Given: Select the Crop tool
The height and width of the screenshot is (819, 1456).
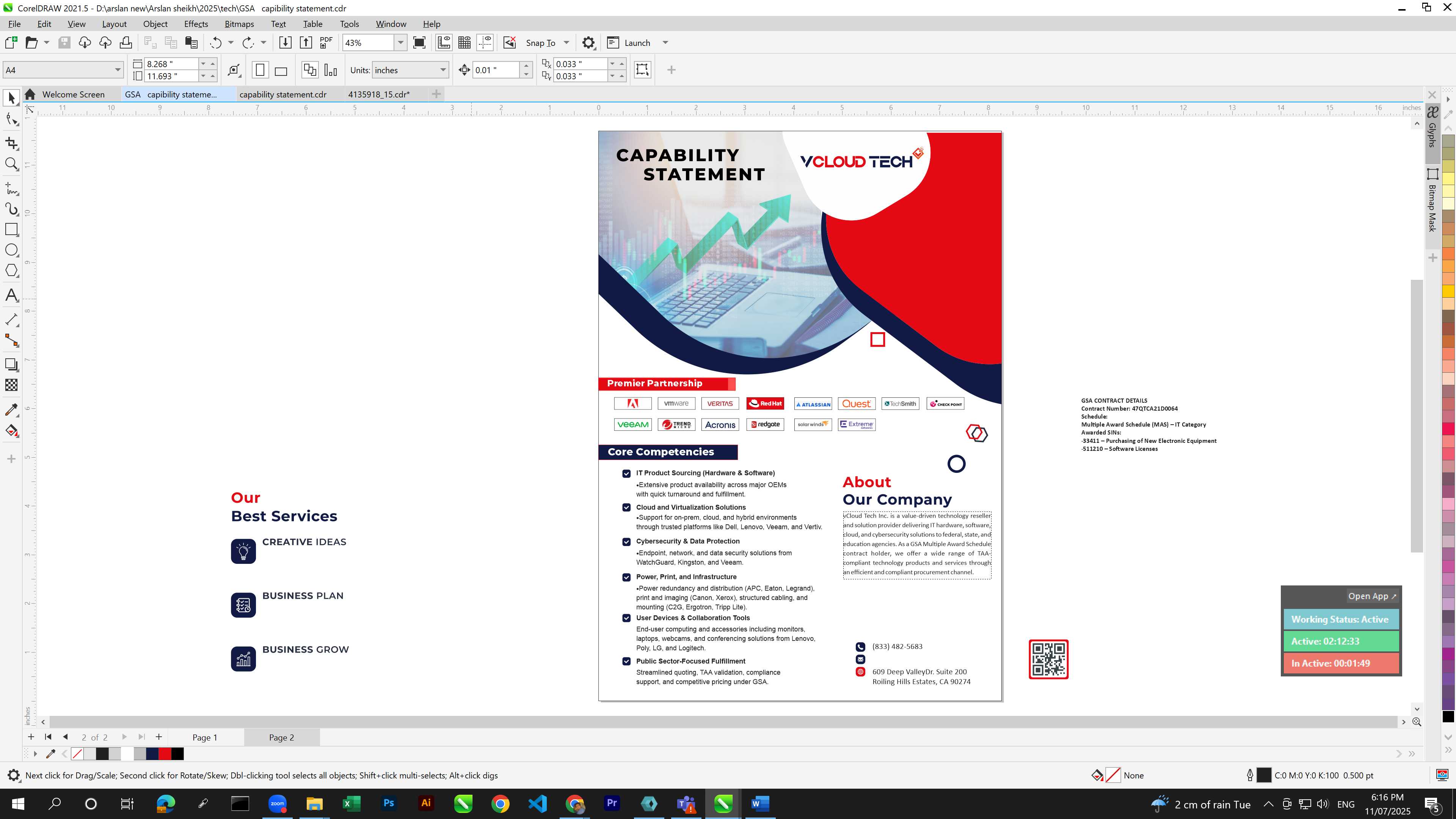Looking at the screenshot, I should point(11,144).
